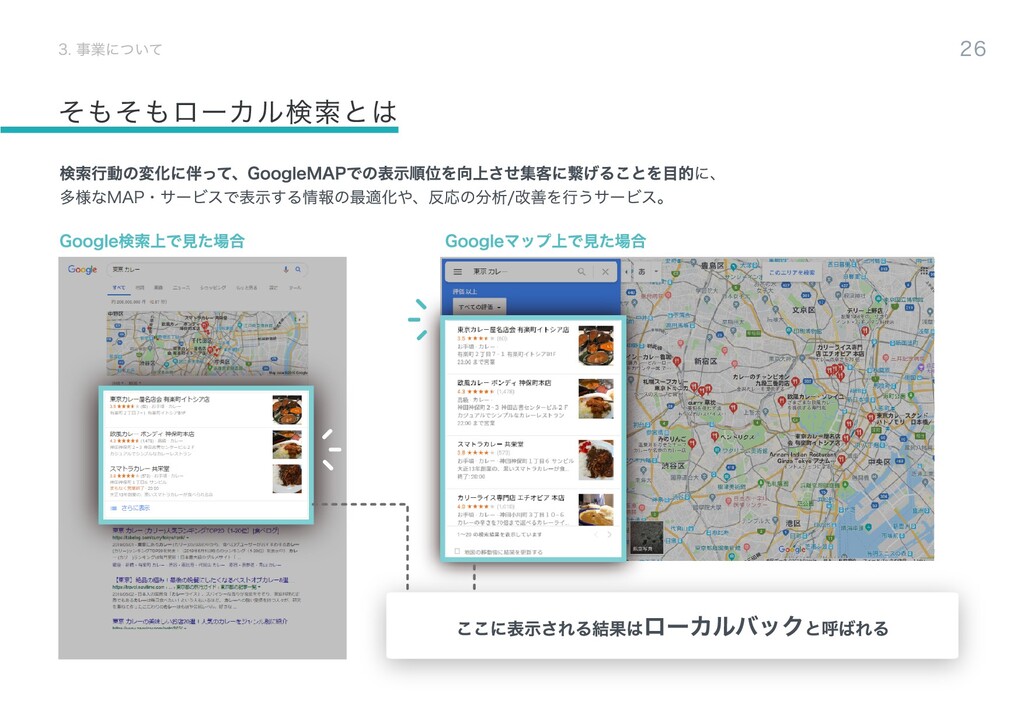Click the Maps search magnifier icon
This screenshot has width=1024, height=708.
point(581,272)
